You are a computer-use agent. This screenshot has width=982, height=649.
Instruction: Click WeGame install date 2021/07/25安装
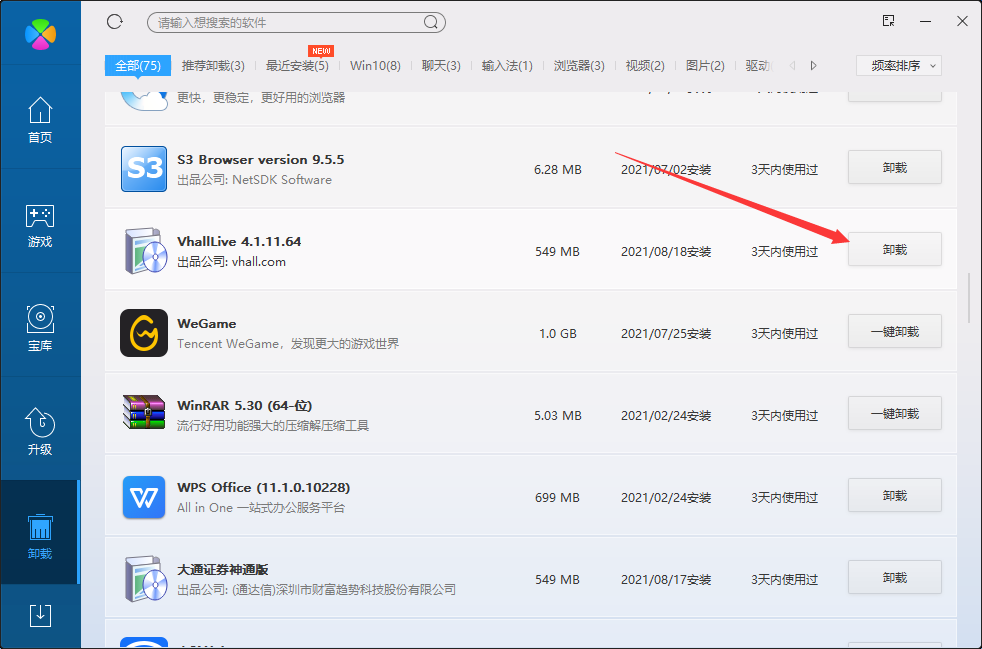pyautogui.click(x=666, y=334)
